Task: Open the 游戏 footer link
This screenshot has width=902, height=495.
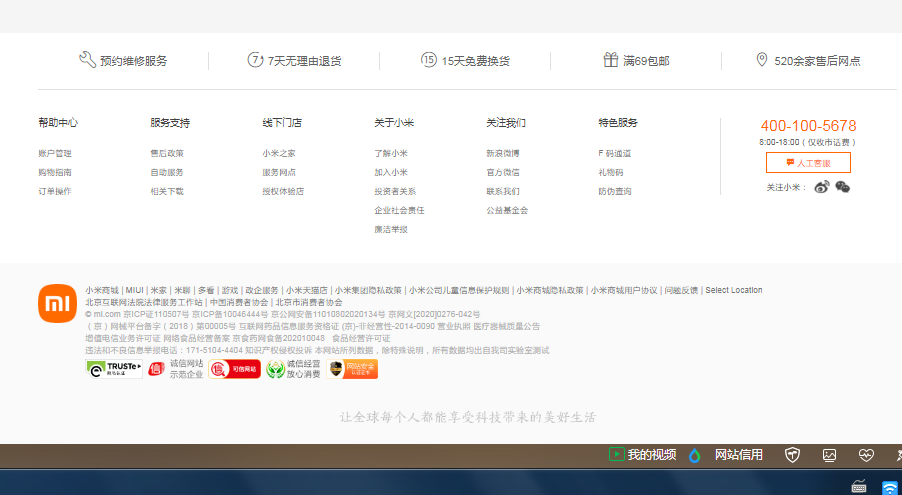Action: (230, 290)
